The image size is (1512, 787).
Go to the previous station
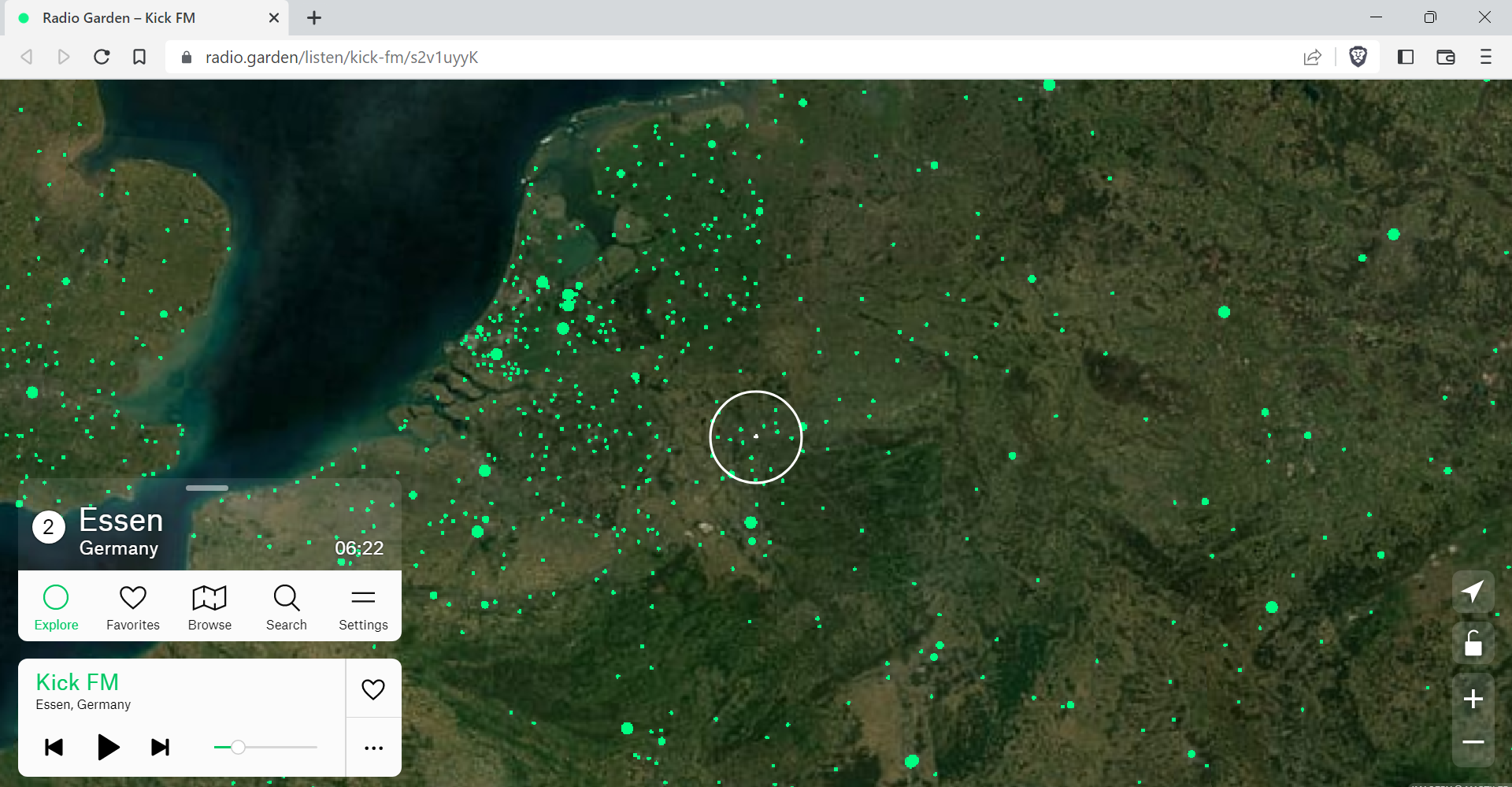click(54, 747)
